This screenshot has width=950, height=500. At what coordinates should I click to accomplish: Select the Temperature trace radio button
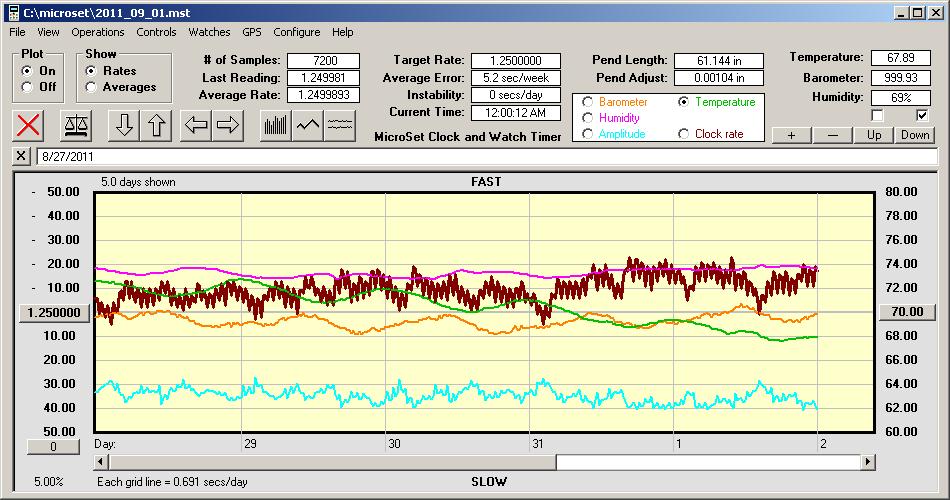pos(683,102)
